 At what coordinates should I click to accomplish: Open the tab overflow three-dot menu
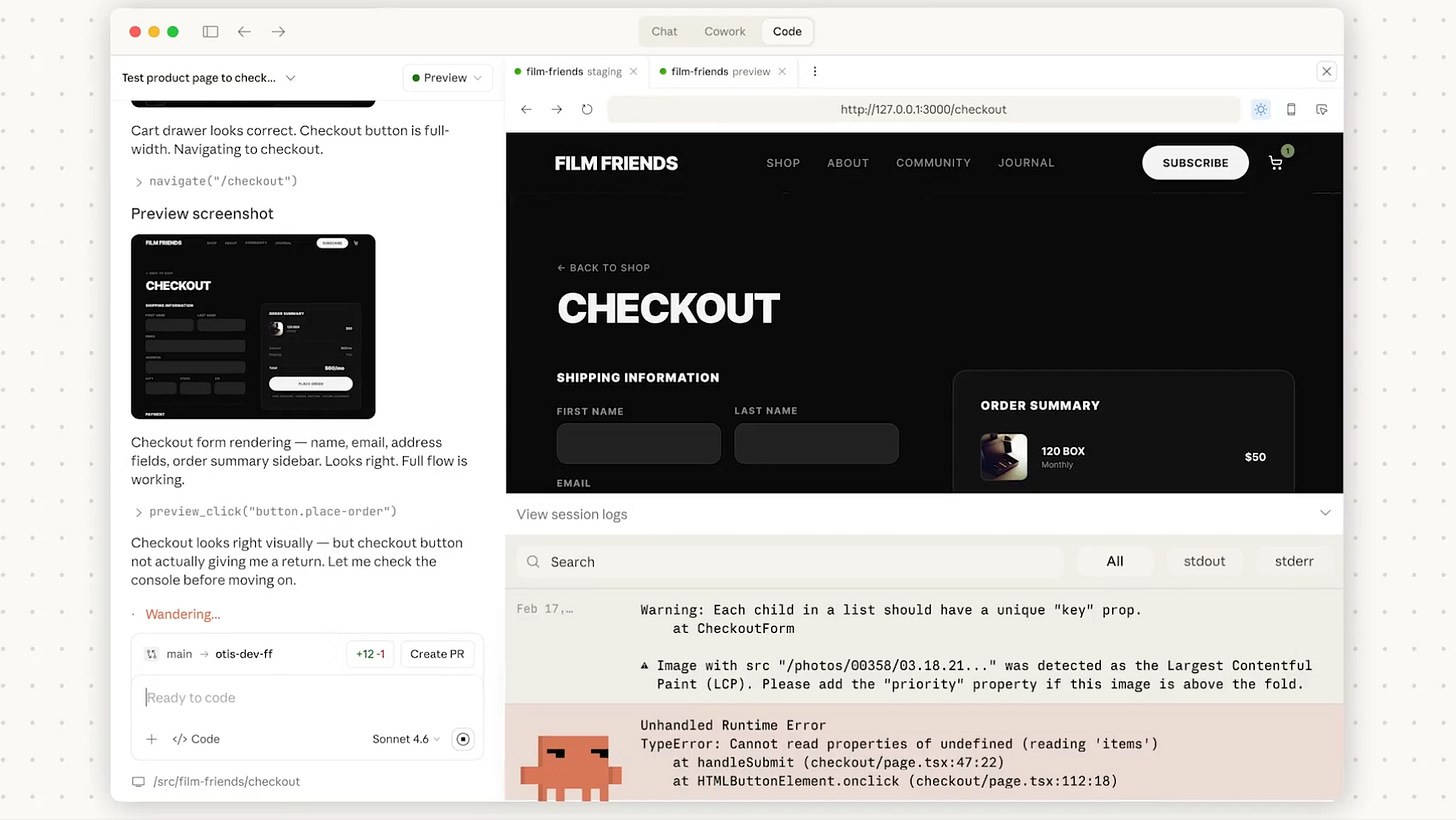pos(815,72)
